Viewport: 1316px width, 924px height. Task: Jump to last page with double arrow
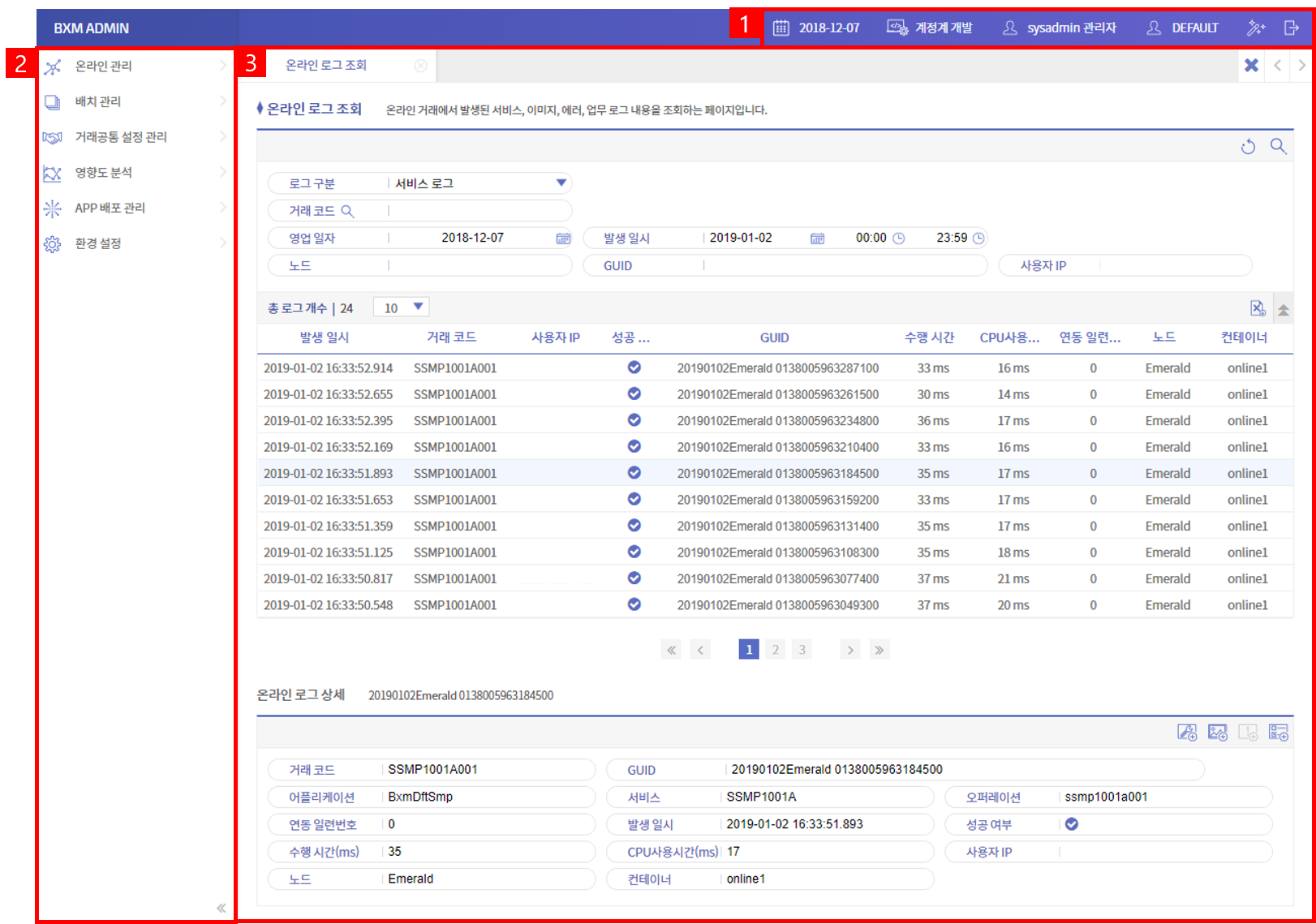pos(879,650)
